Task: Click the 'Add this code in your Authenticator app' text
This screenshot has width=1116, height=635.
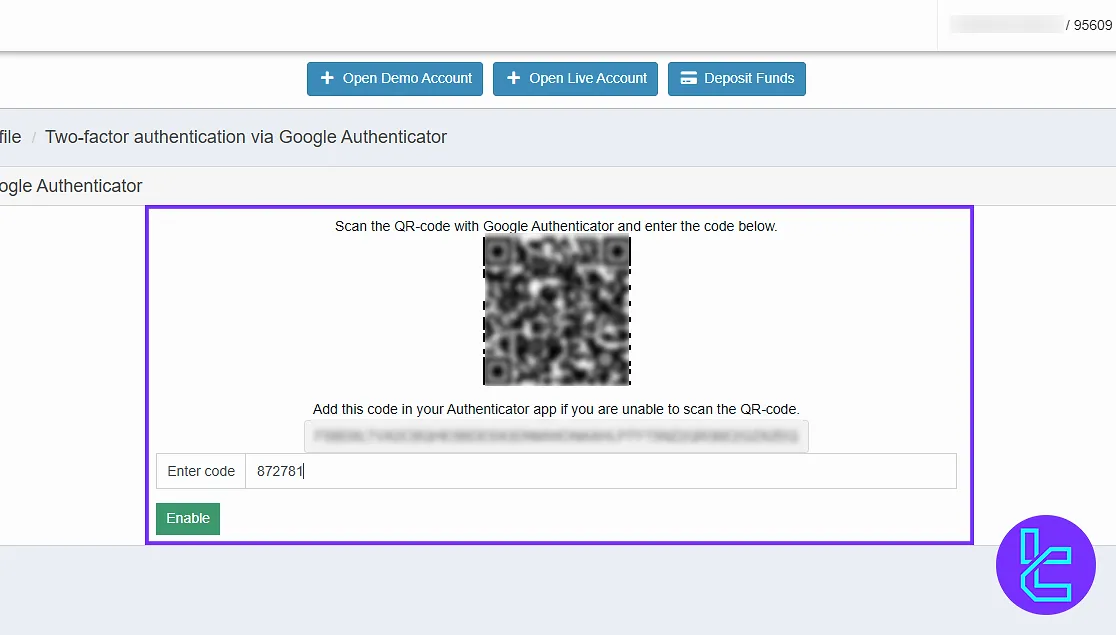Action: 556,409
